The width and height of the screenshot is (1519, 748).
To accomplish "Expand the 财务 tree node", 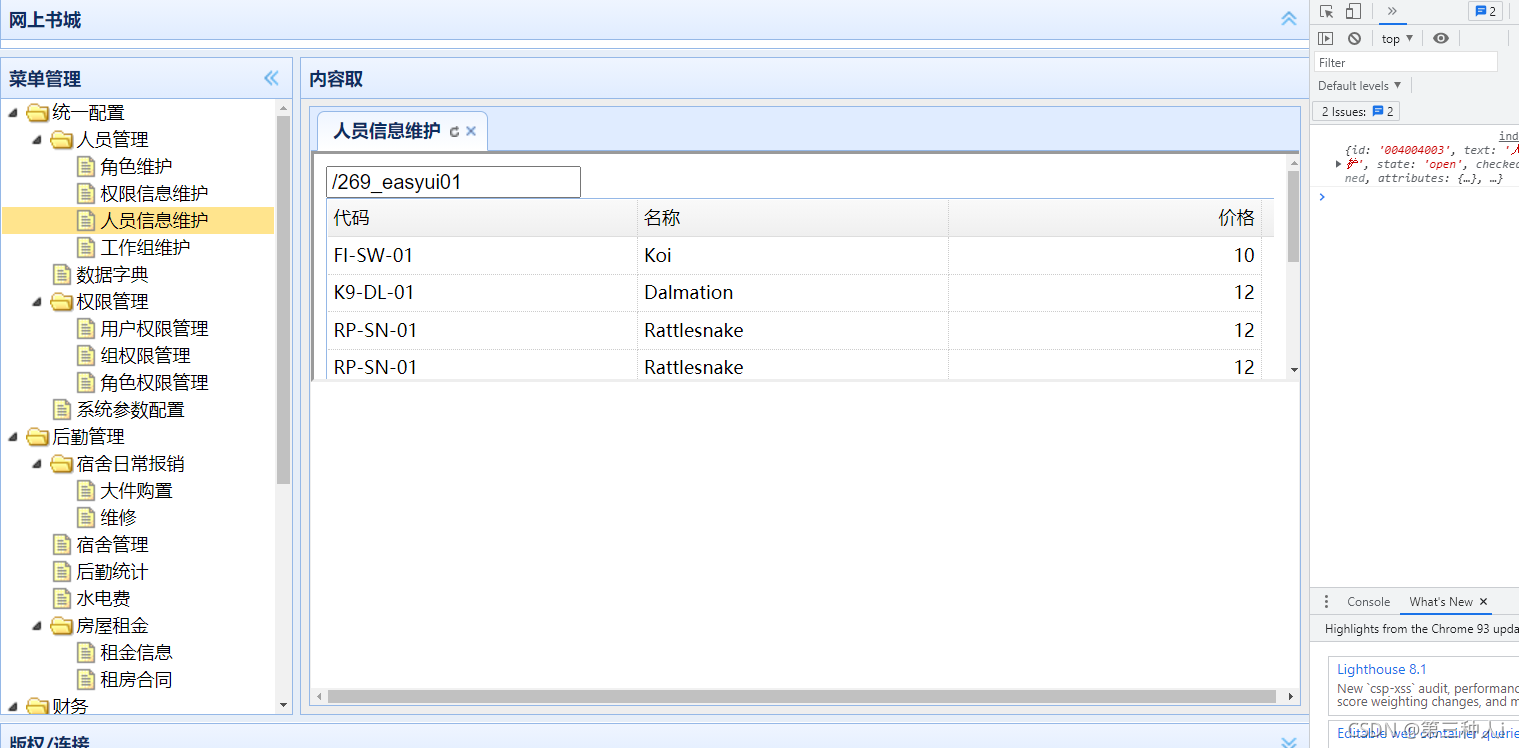I will 13,705.
